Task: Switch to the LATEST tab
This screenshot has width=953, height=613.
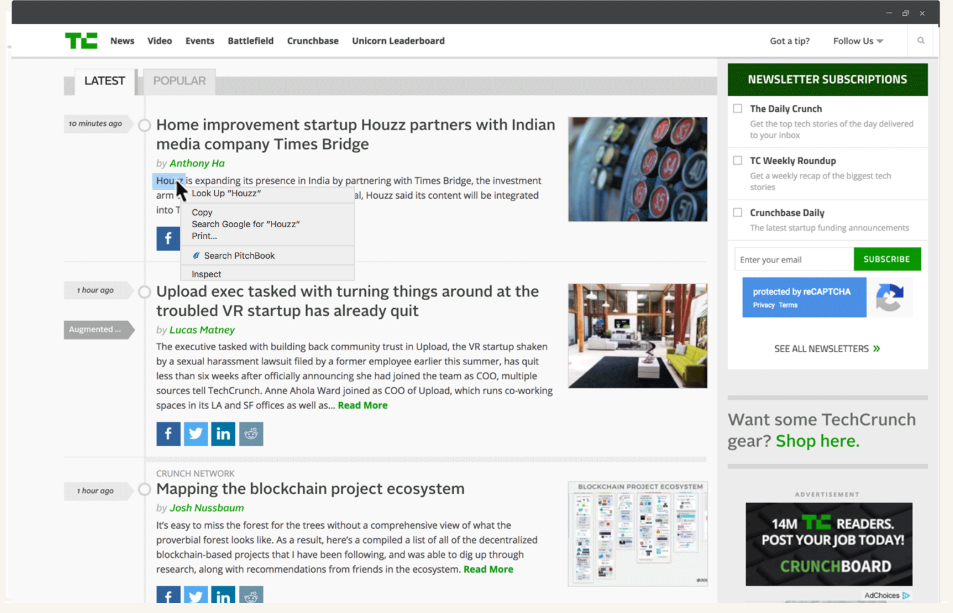Action: point(105,81)
